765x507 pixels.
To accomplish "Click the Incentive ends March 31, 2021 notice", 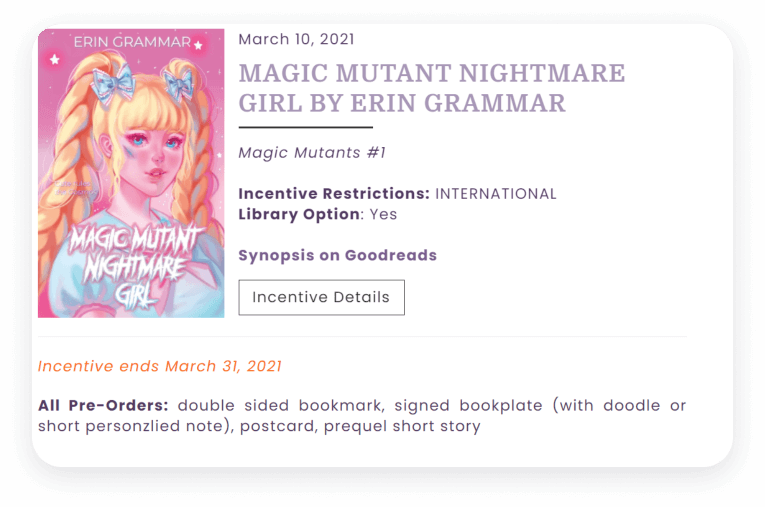I will 159,366.
